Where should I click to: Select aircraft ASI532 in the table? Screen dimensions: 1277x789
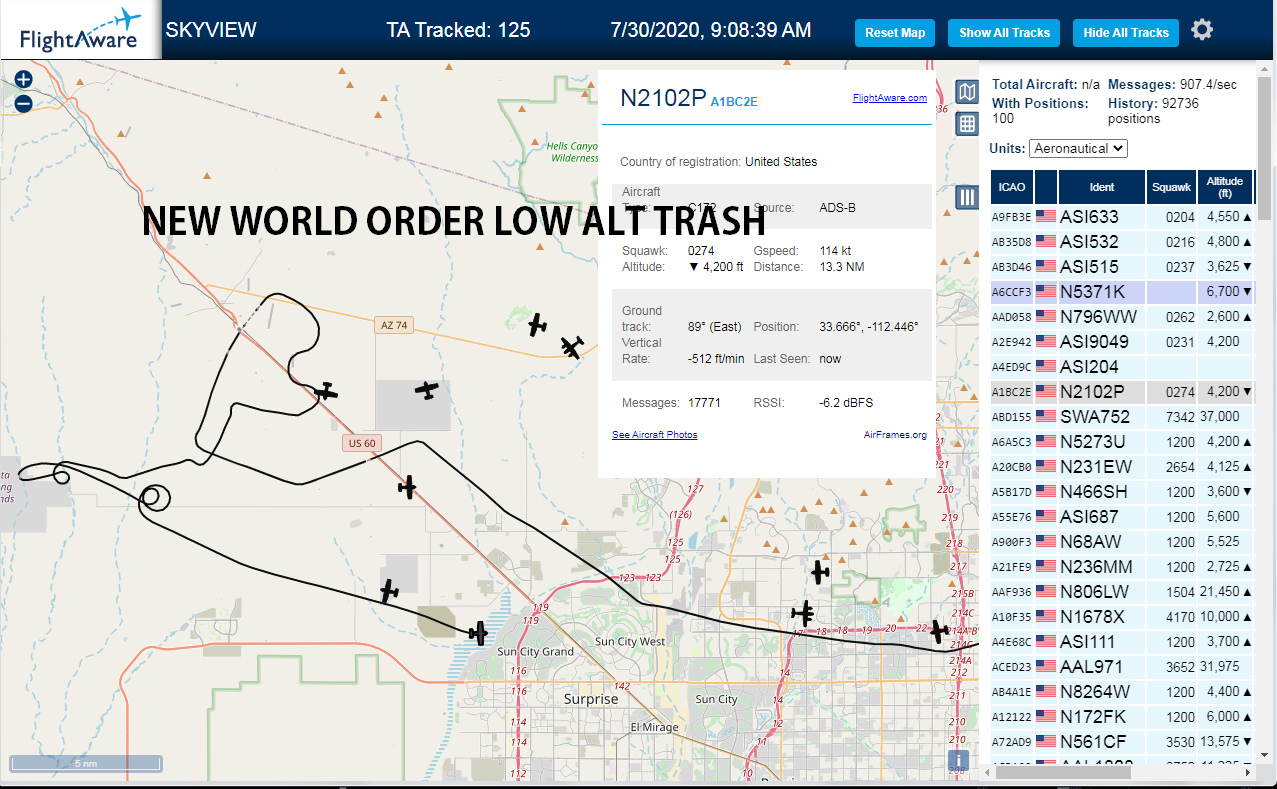click(x=1123, y=241)
